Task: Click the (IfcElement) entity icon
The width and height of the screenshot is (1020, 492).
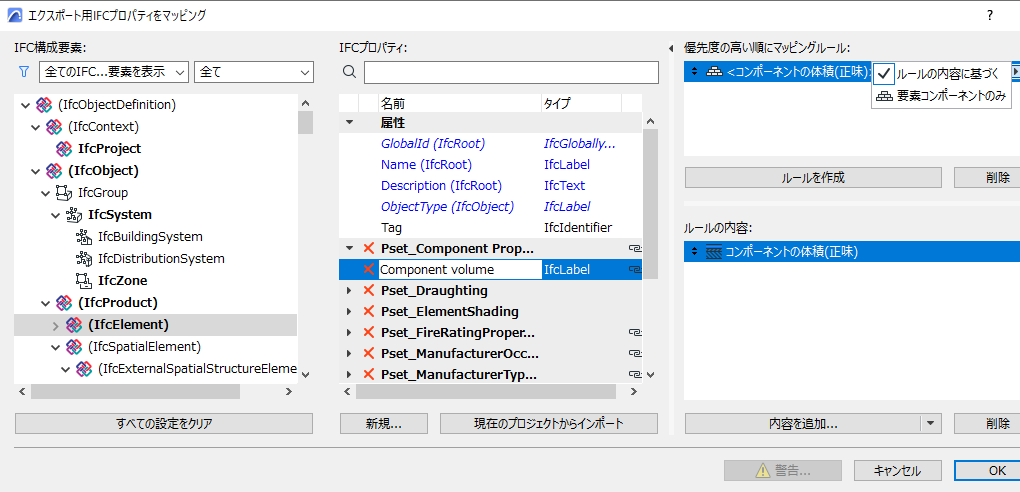Action: (74, 325)
